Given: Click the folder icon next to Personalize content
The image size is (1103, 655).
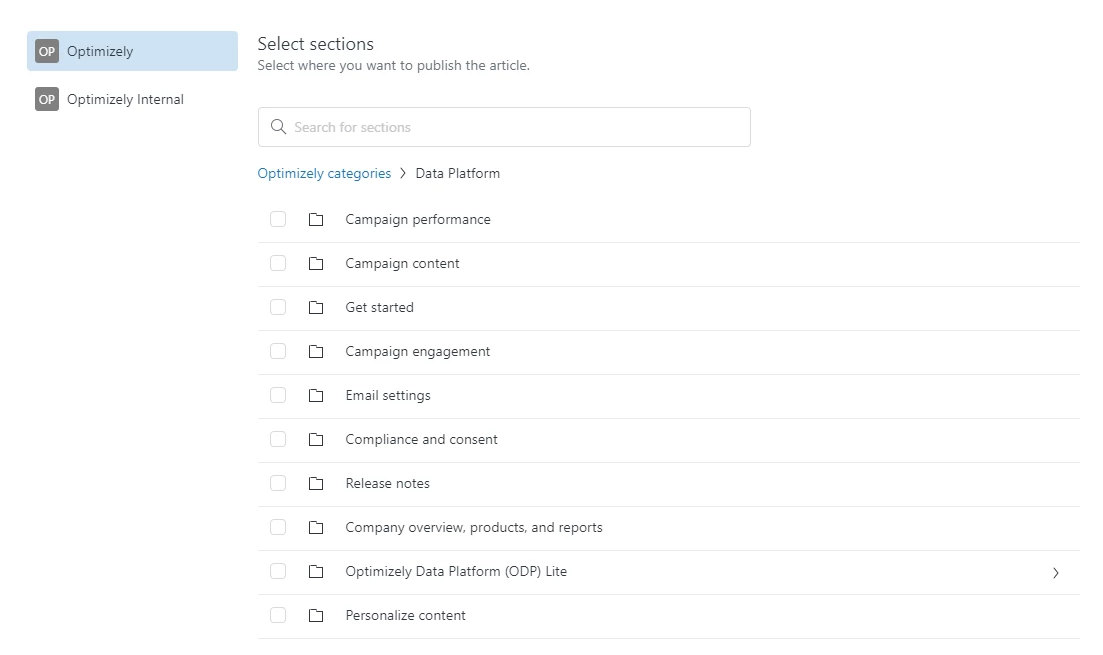Looking at the screenshot, I should (x=316, y=616).
